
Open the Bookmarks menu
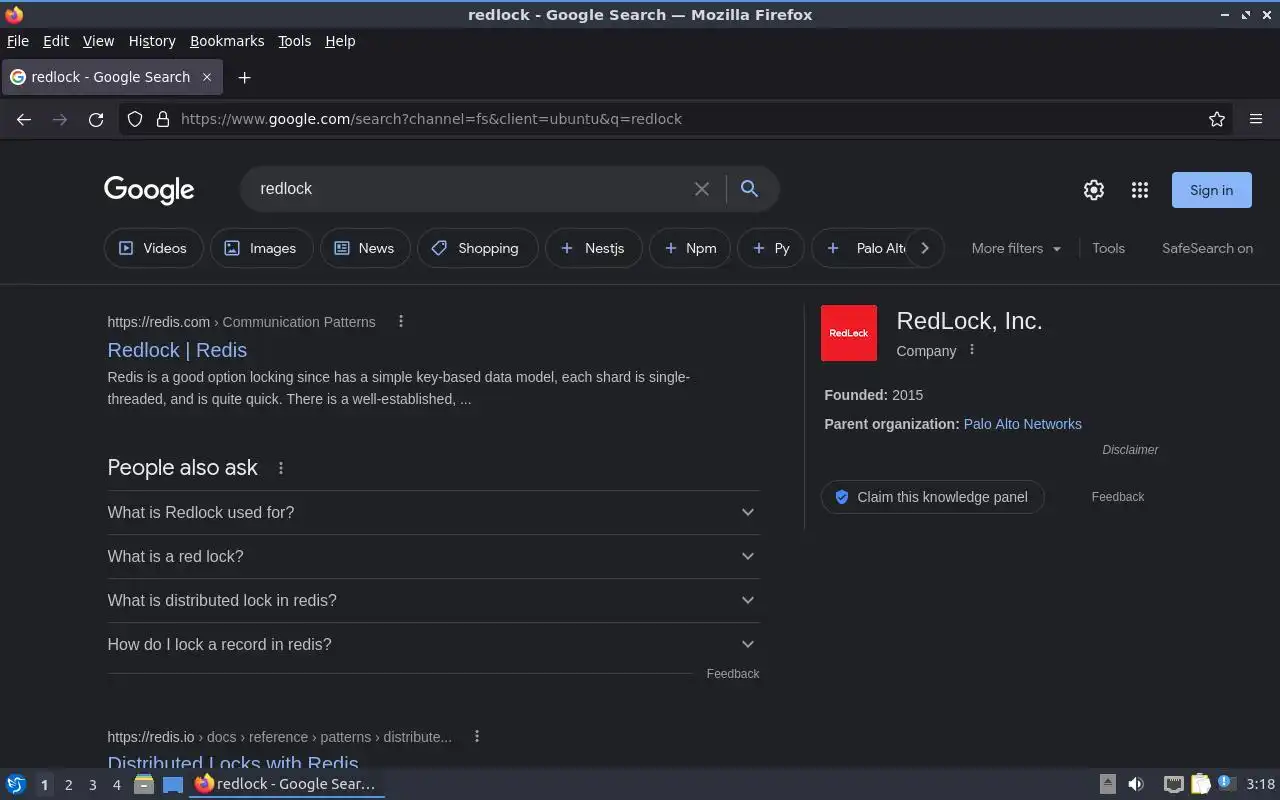point(227,41)
